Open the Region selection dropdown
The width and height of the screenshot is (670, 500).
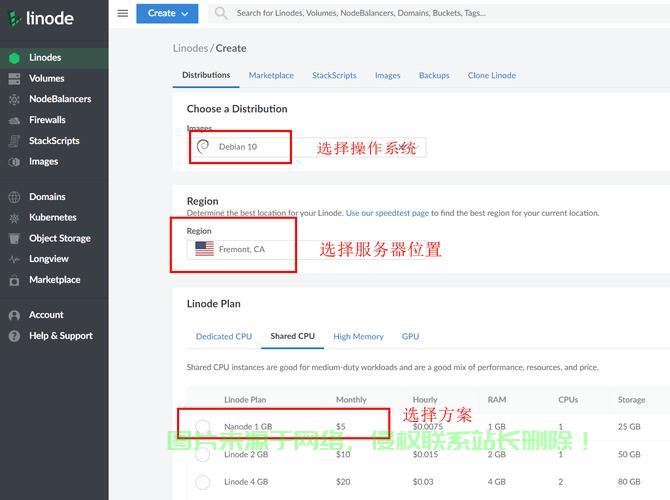[x=306, y=249]
